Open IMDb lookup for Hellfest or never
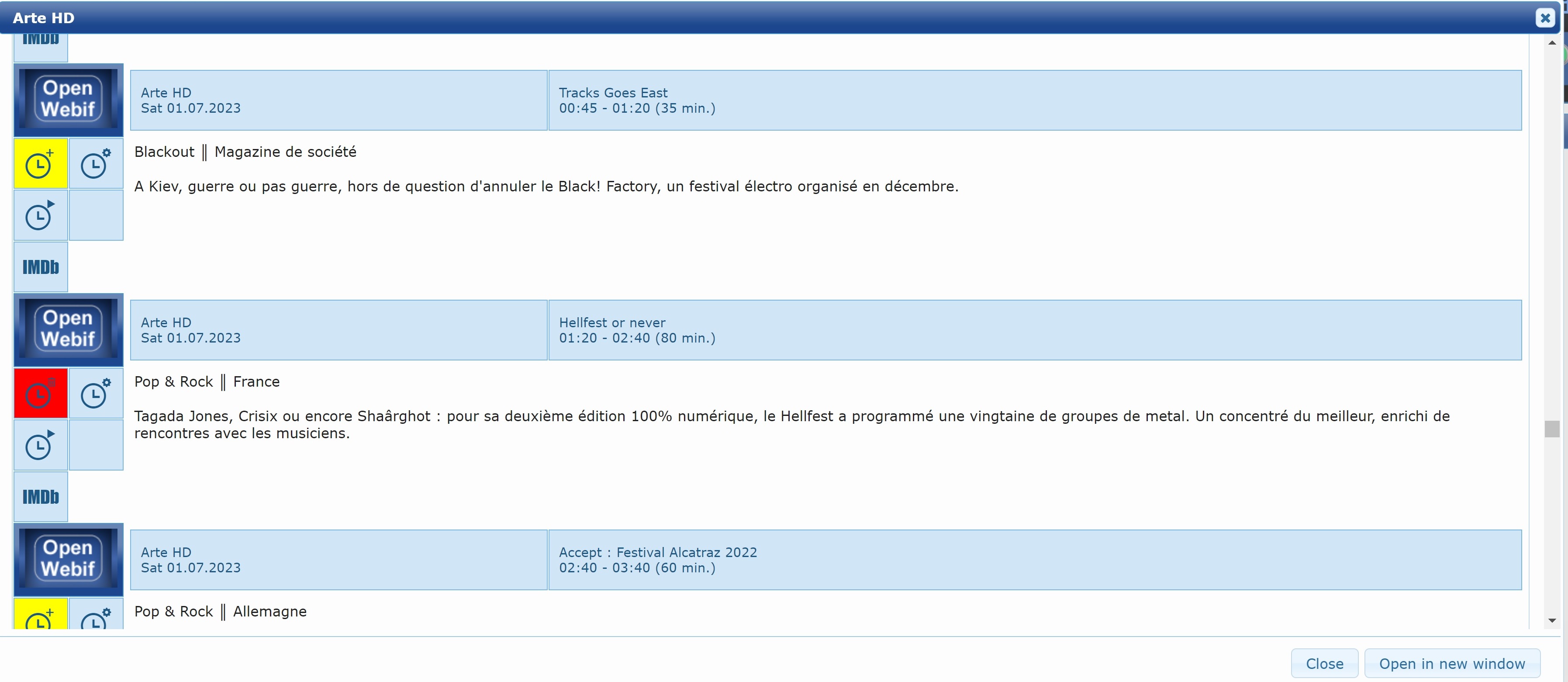1568x682 pixels. pos(41,496)
